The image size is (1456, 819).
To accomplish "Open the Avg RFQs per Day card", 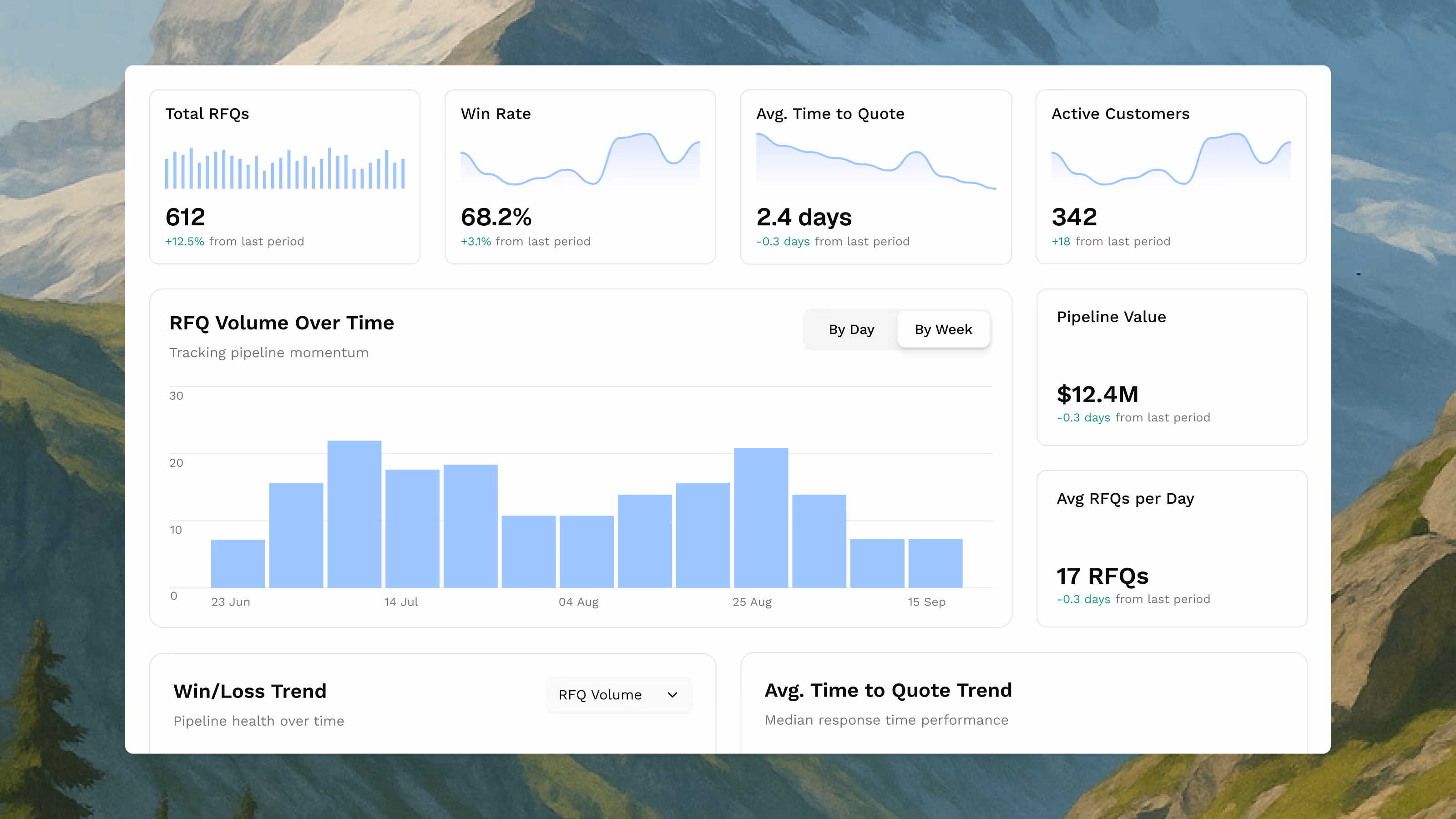I will [x=1172, y=548].
